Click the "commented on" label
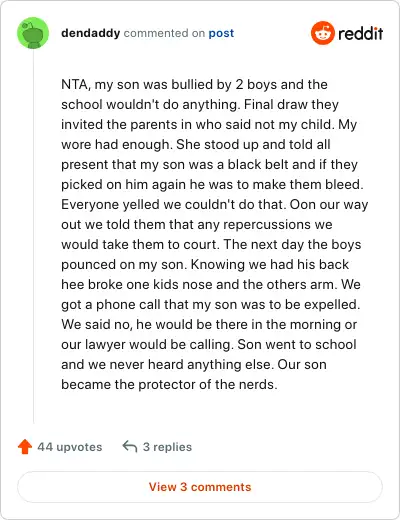The width and height of the screenshot is (400, 520). point(164,33)
